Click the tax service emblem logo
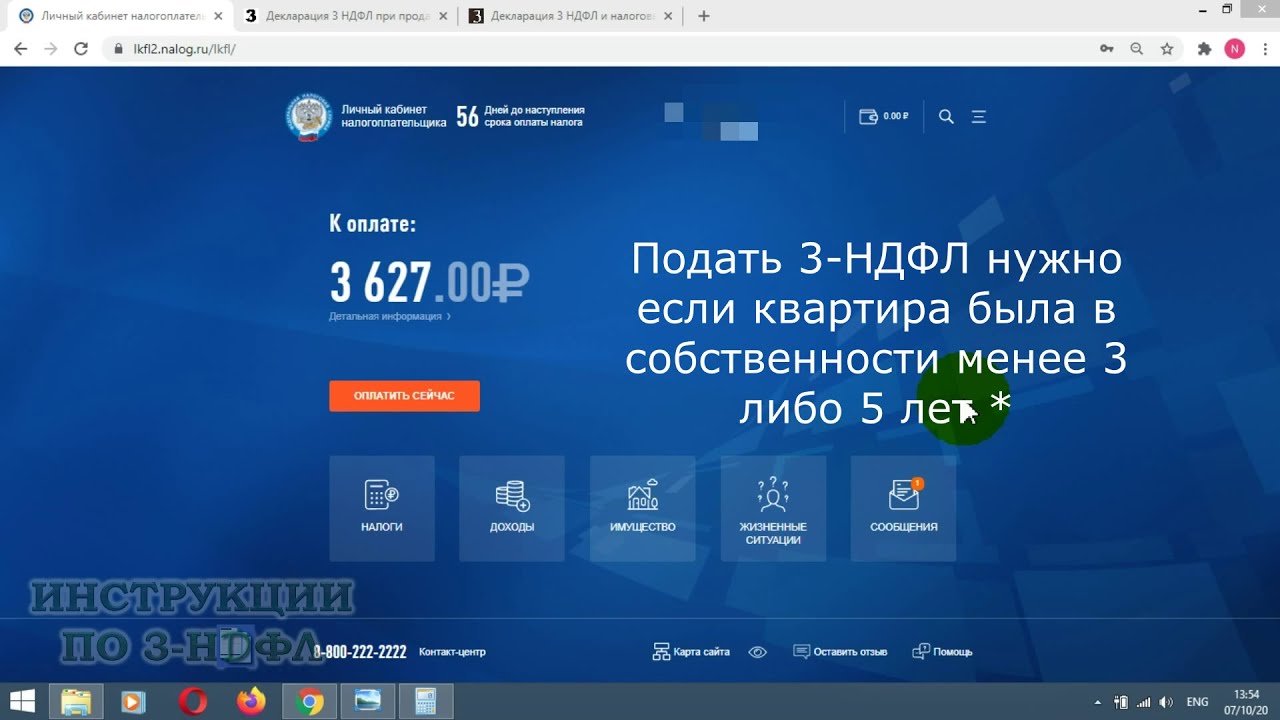 [309, 117]
